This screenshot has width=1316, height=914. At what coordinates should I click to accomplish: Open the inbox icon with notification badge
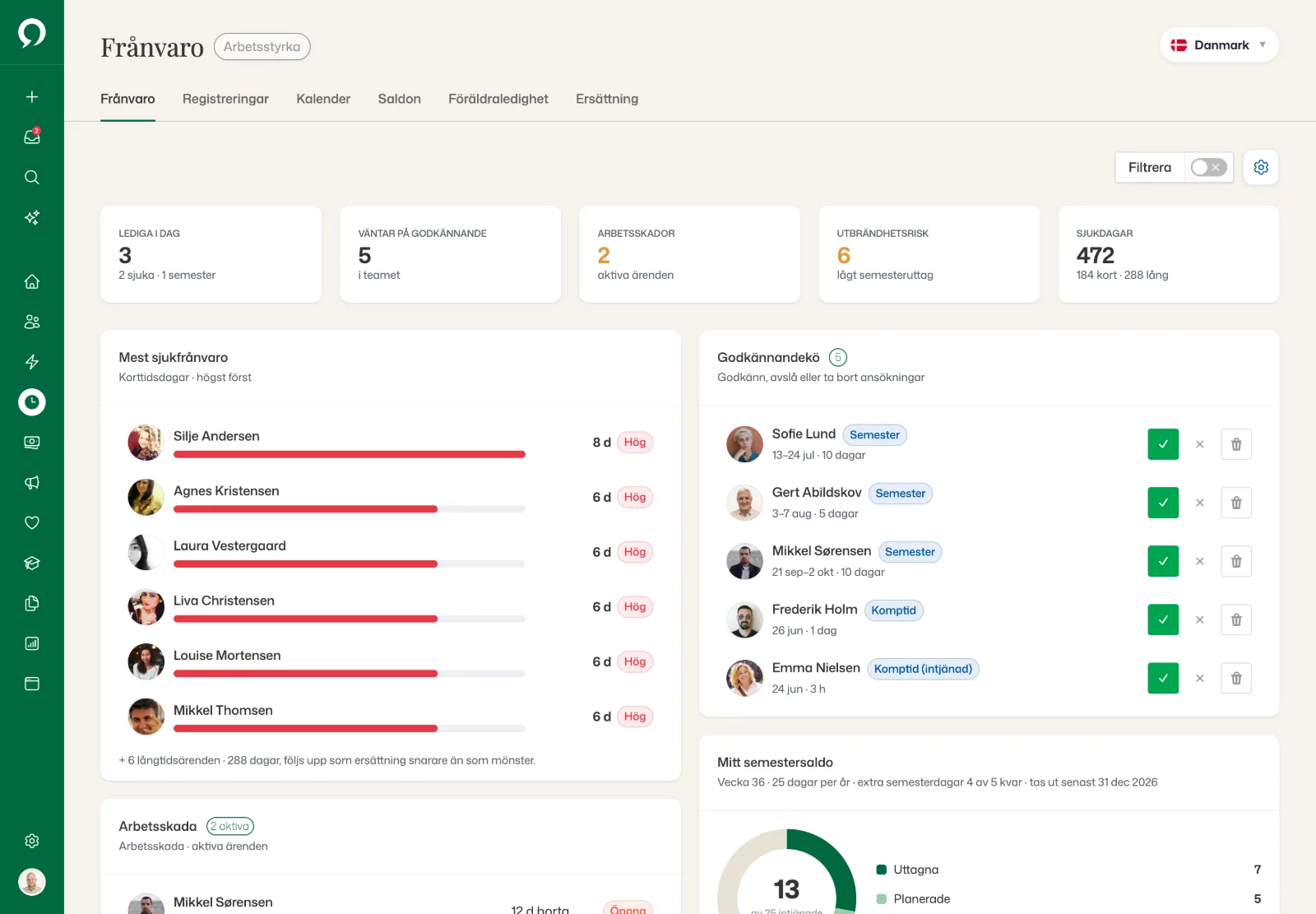[x=32, y=137]
